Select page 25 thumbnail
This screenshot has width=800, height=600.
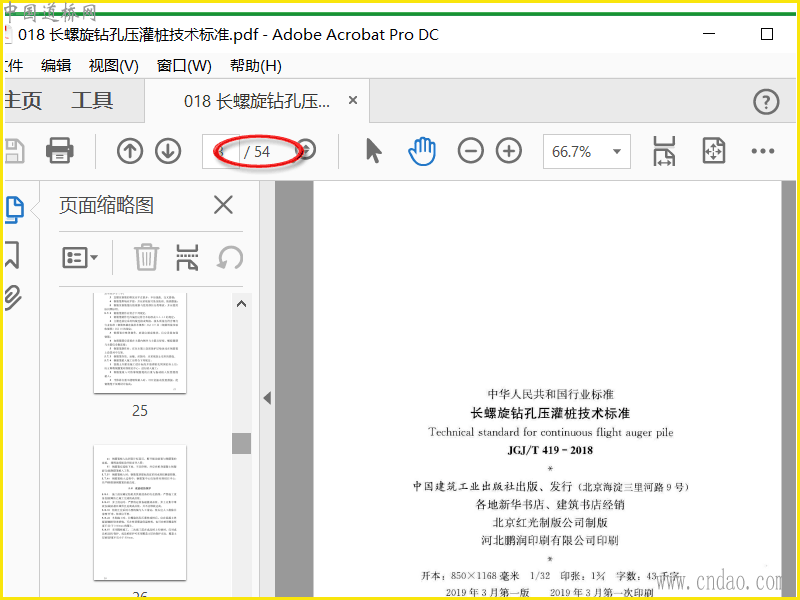click(140, 343)
